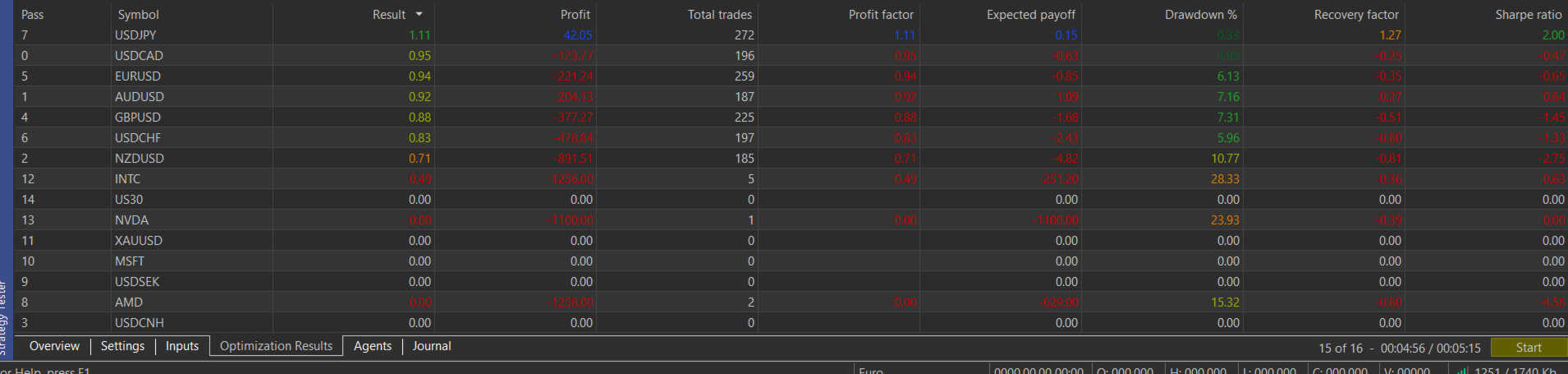Select the USDJPY result row
1568x374 pixels.
tap(791, 35)
